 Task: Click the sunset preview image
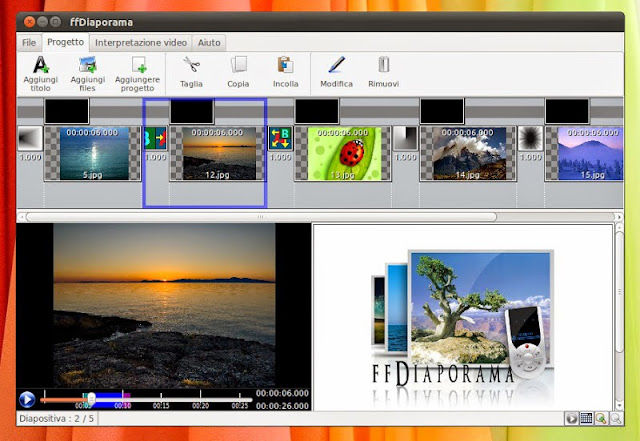click(164, 305)
